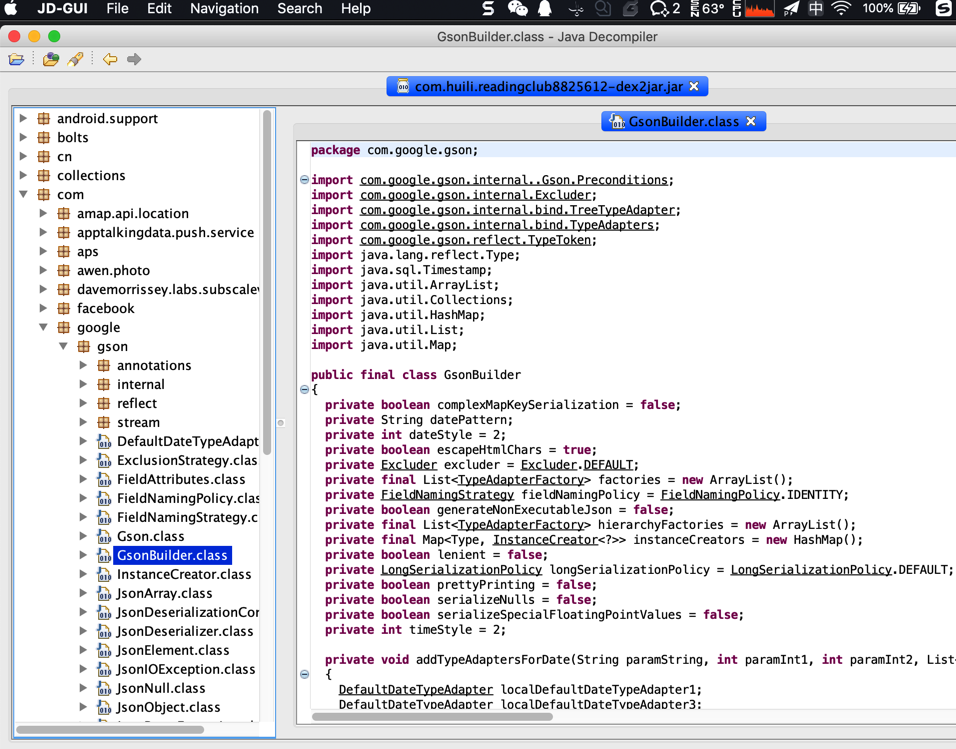Select the highlighted GsonBuilder.class tree item
The height and width of the screenshot is (749, 956).
172,555
